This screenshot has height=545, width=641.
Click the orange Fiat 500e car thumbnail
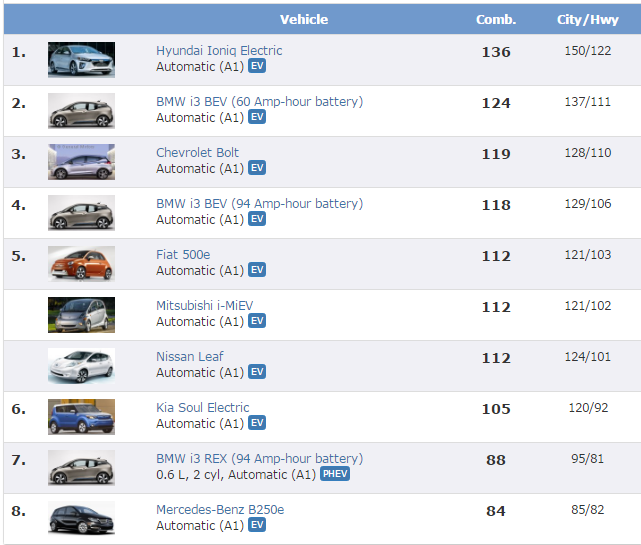tap(81, 264)
